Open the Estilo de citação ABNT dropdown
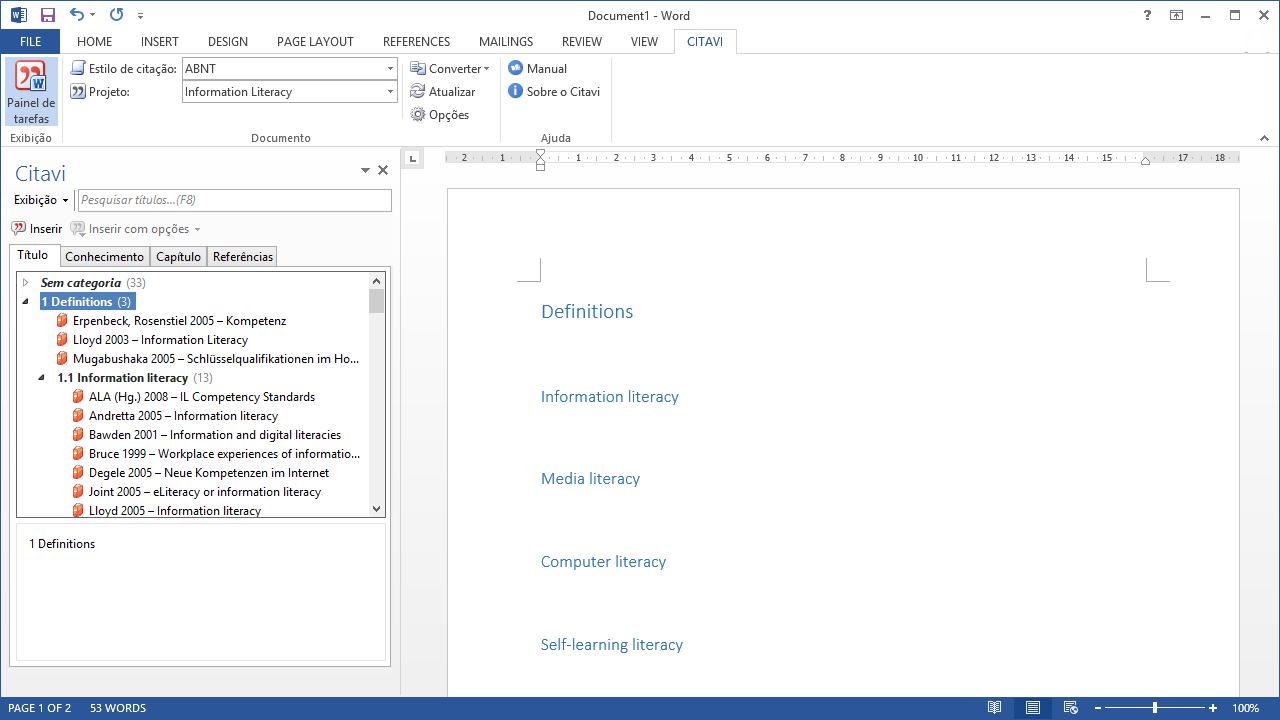This screenshot has width=1280, height=720. pos(390,69)
